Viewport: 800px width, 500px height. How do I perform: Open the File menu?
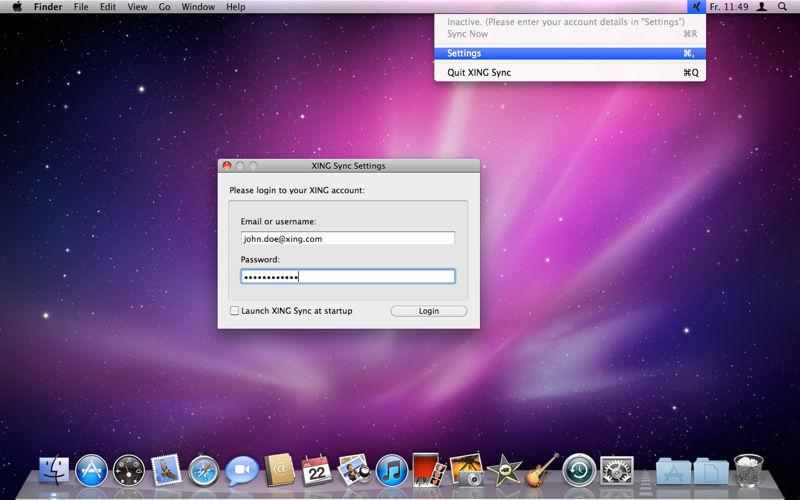[x=81, y=7]
